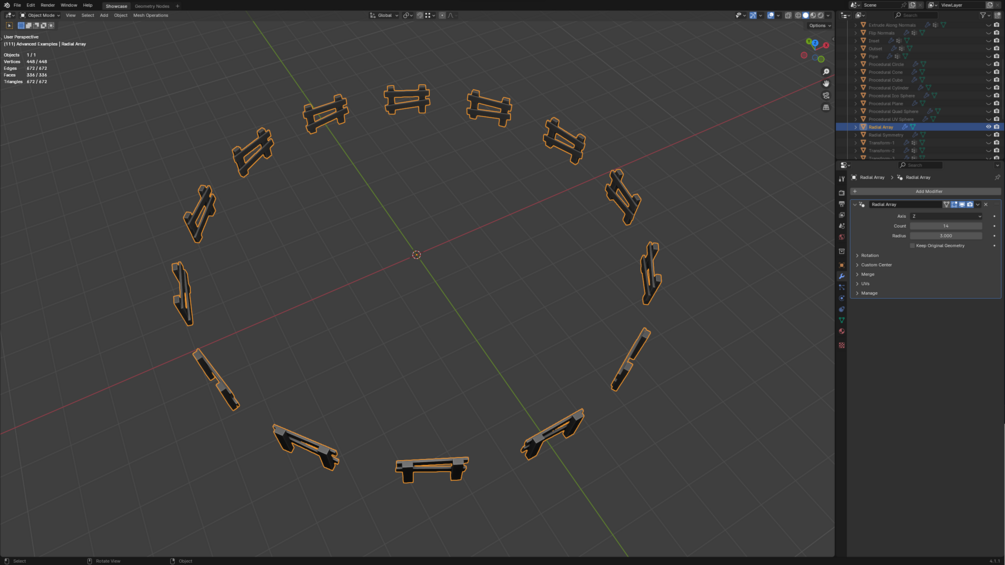Open the outliner filter funnel menu
1005x565 pixels.
pyautogui.click(x=983, y=15)
